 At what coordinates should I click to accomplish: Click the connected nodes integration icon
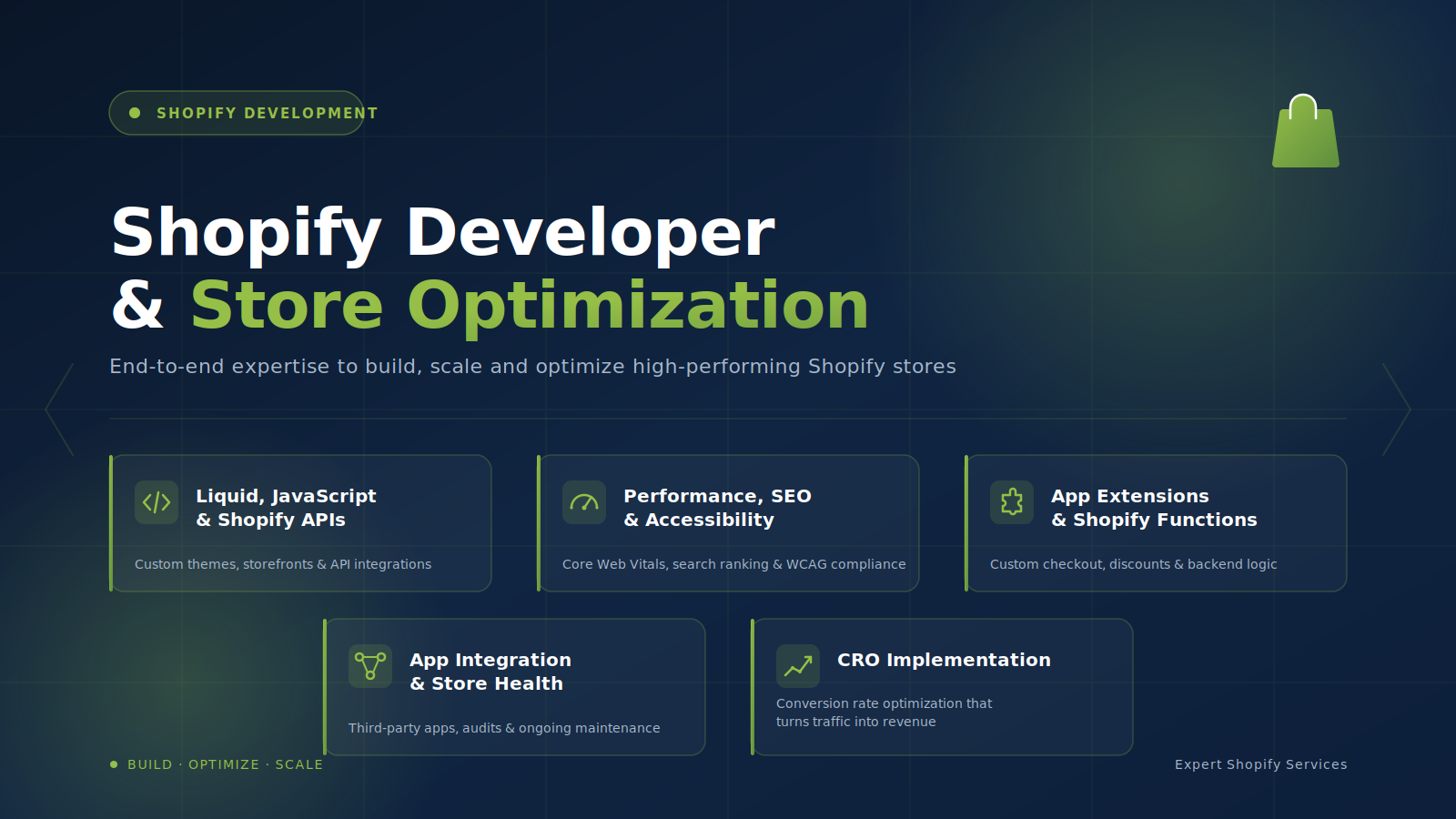(x=370, y=666)
